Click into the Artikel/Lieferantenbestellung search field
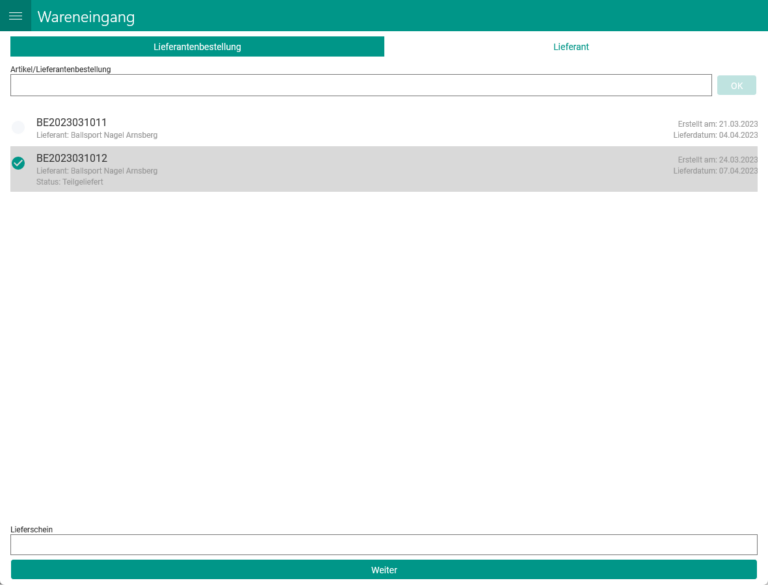 [360, 86]
